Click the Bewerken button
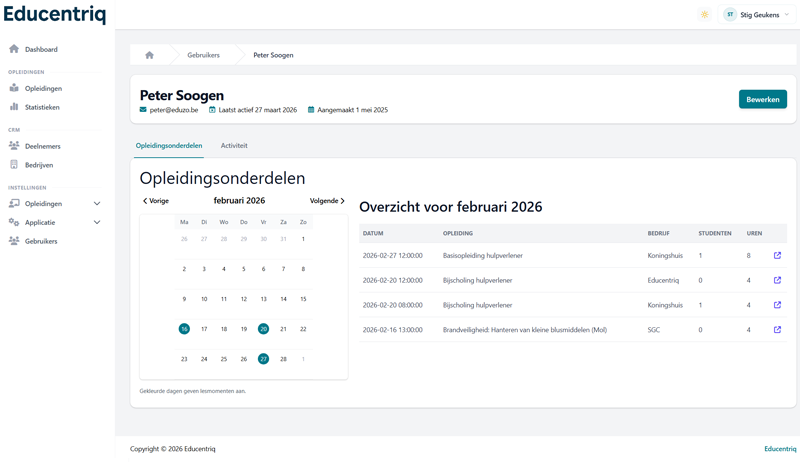The image size is (800, 462). [x=762, y=99]
